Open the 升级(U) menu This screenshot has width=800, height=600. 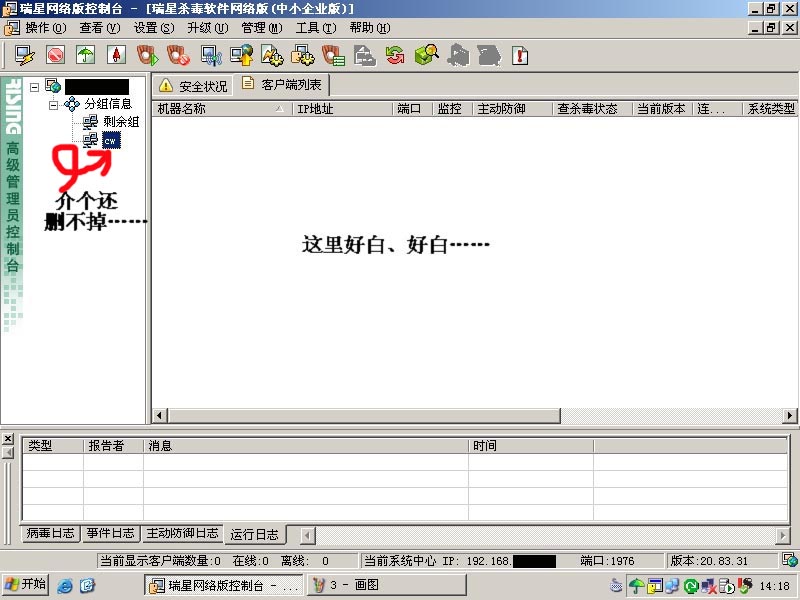point(208,28)
